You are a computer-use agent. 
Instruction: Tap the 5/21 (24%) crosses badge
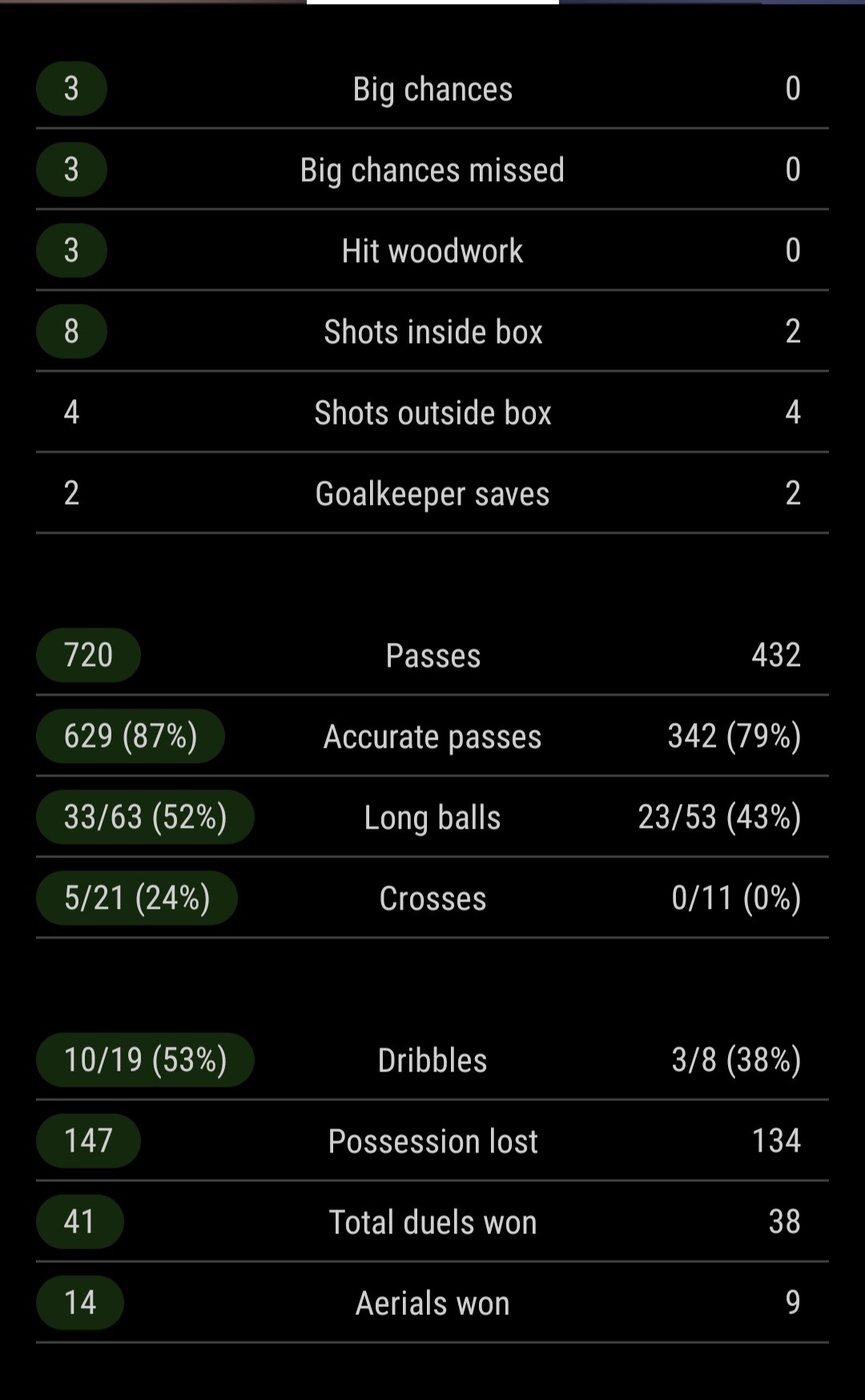tap(137, 898)
